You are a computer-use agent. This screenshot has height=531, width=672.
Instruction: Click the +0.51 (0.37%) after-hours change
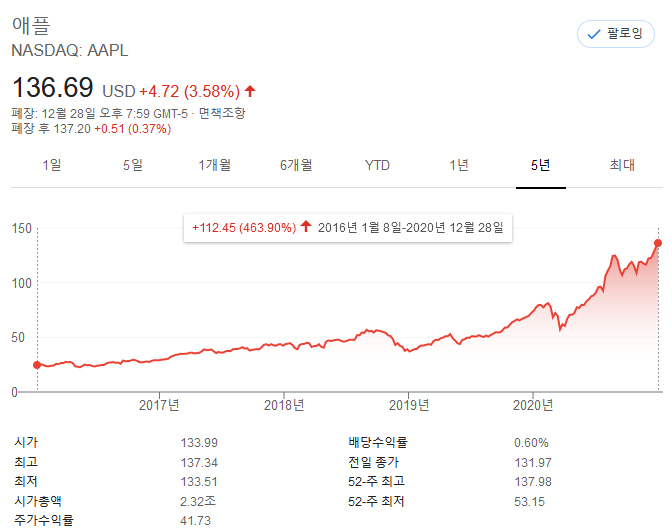click(133, 129)
